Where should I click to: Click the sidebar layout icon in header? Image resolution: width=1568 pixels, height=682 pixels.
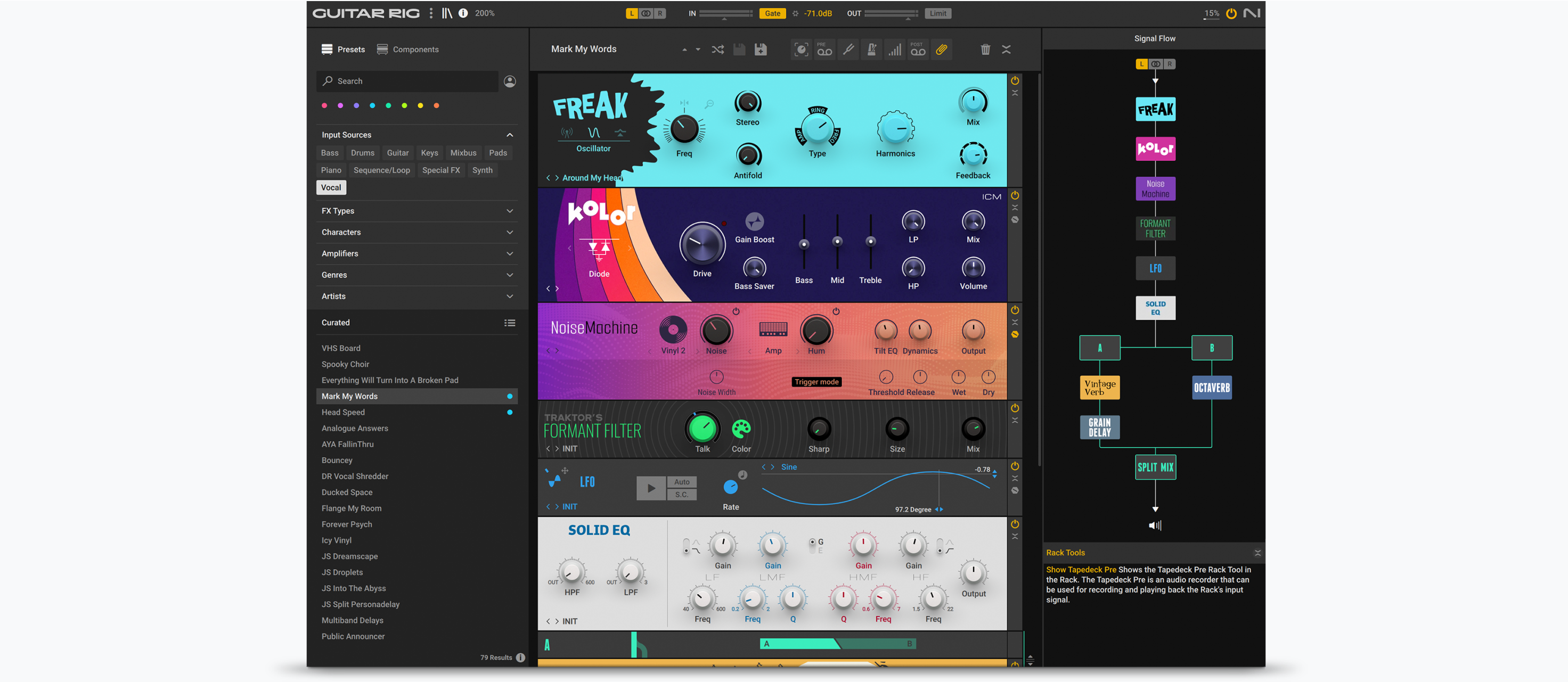point(447,13)
